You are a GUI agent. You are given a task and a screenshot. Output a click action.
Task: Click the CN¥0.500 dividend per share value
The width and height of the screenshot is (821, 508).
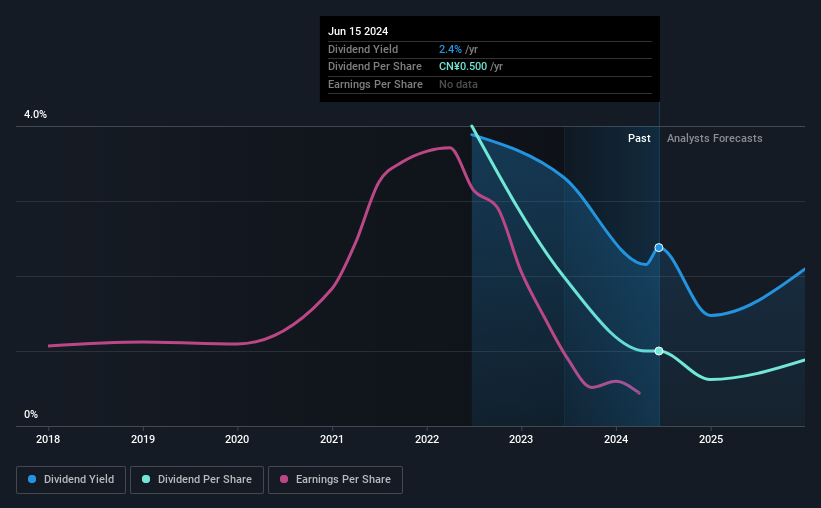(x=463, y=67)
